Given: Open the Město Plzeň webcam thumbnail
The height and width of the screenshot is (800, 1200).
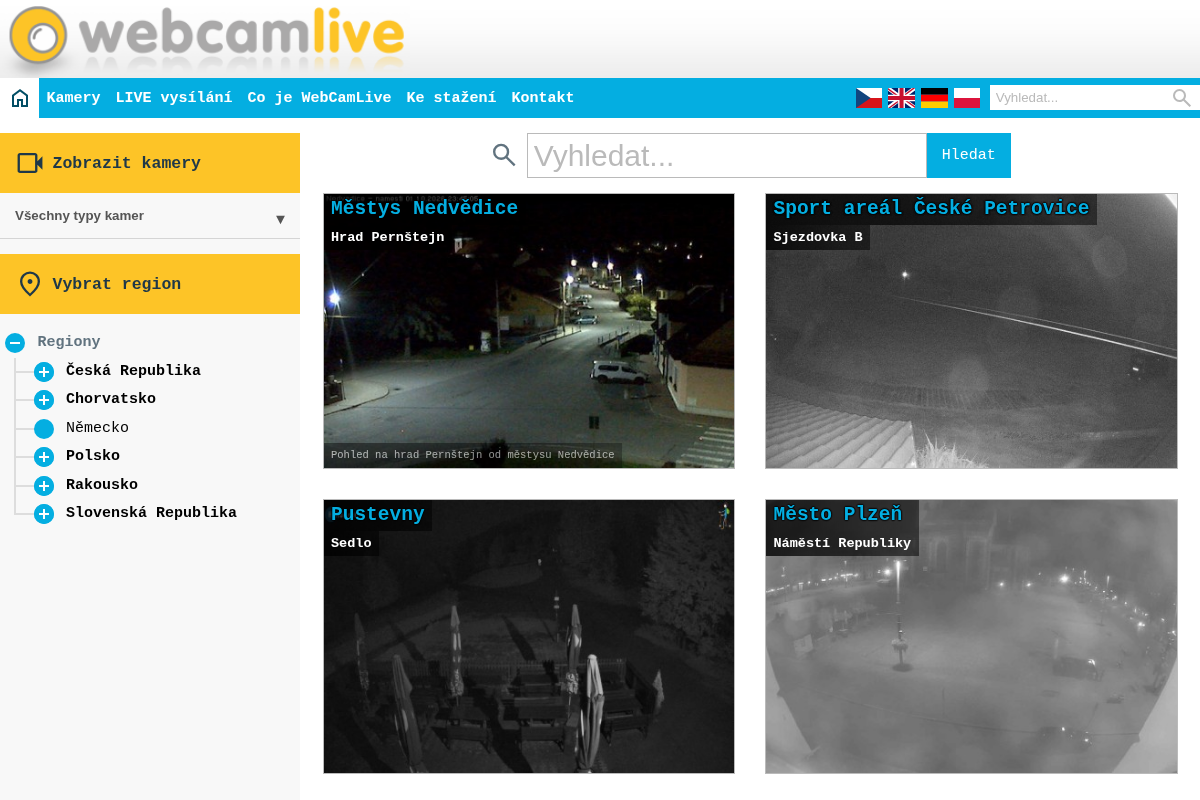Looking at the screenshot, I should coord(971,637).
